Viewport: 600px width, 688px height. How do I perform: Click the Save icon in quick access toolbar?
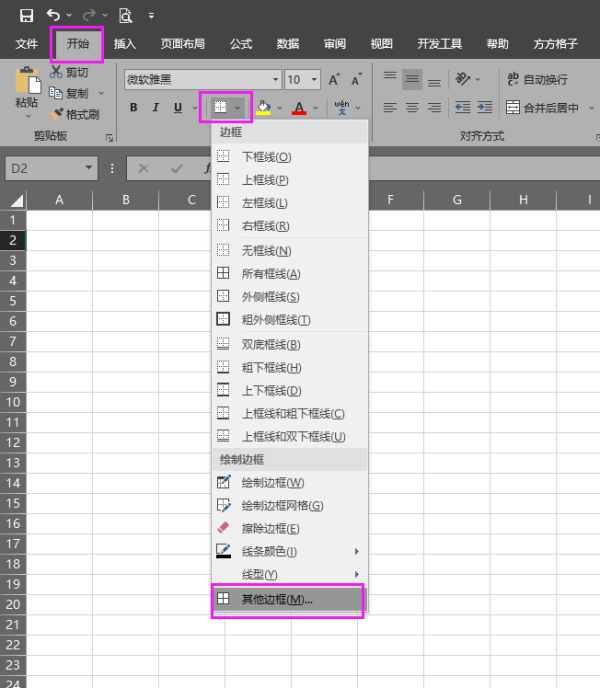26,16
